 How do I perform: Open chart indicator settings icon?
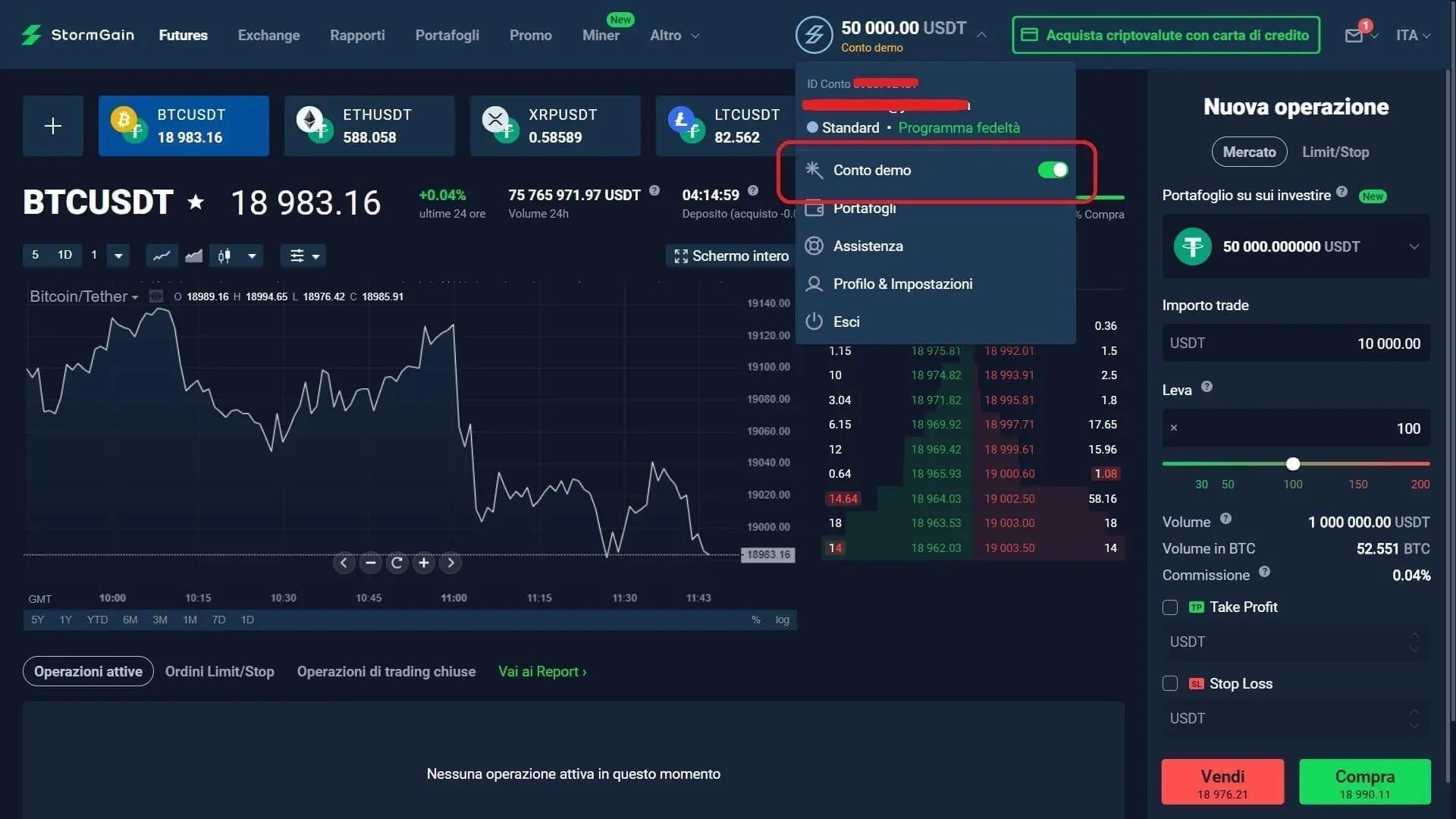coord(298,256)
